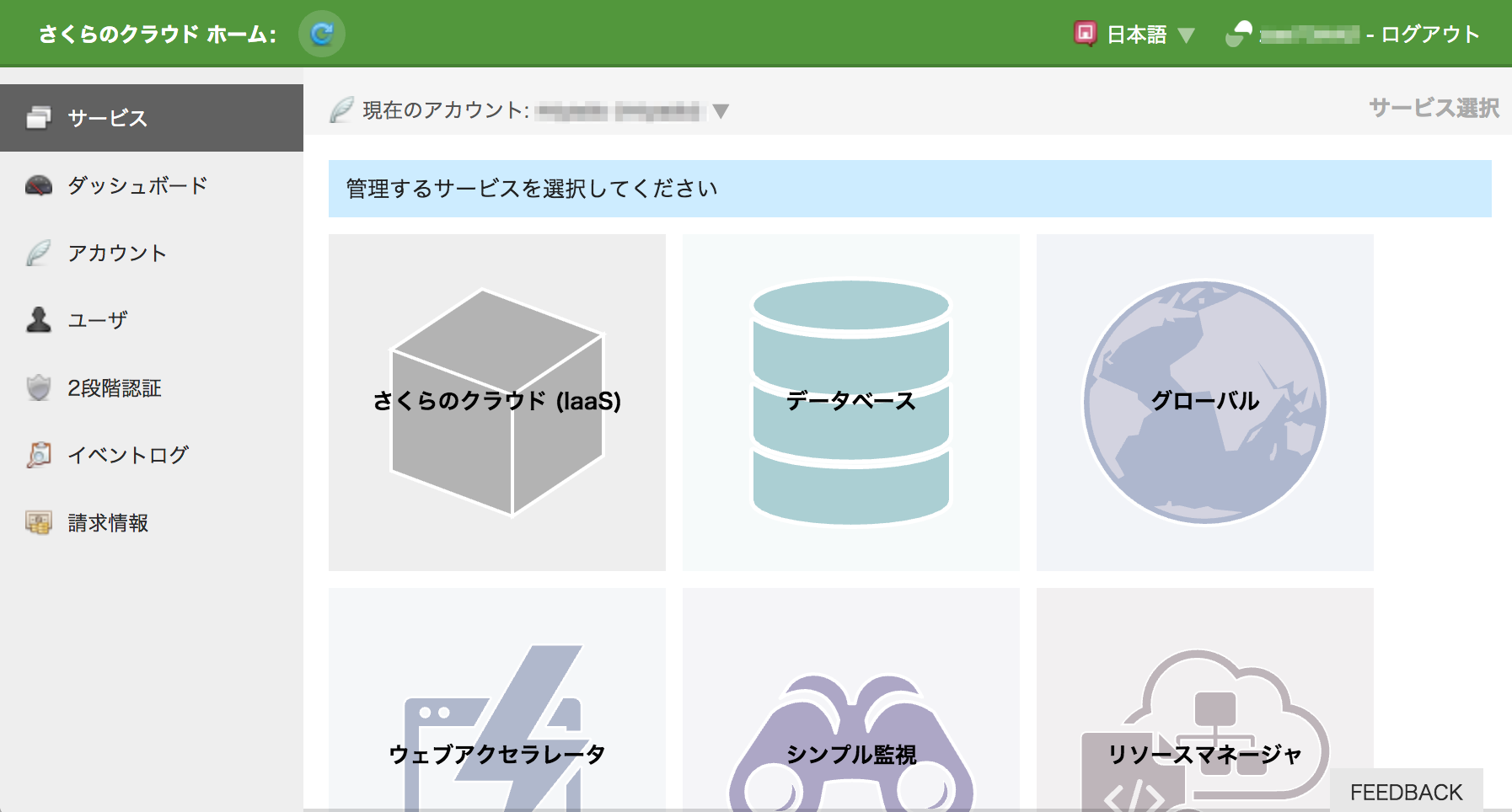Image resolution: width=1512 pixels, height=812 pixels.
Task: Select the シンプル監視 service tile
Action: [851, 700]
